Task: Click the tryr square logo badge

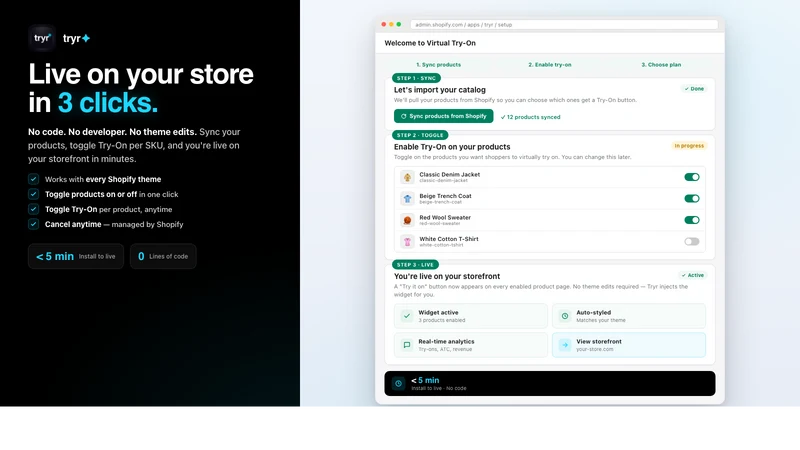Action: 42,38
